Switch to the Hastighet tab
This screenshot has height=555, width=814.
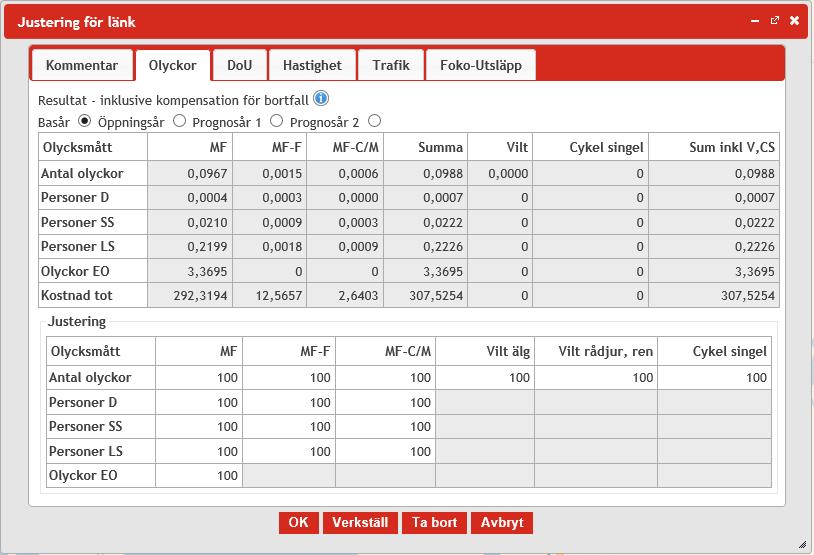[312, 65]
